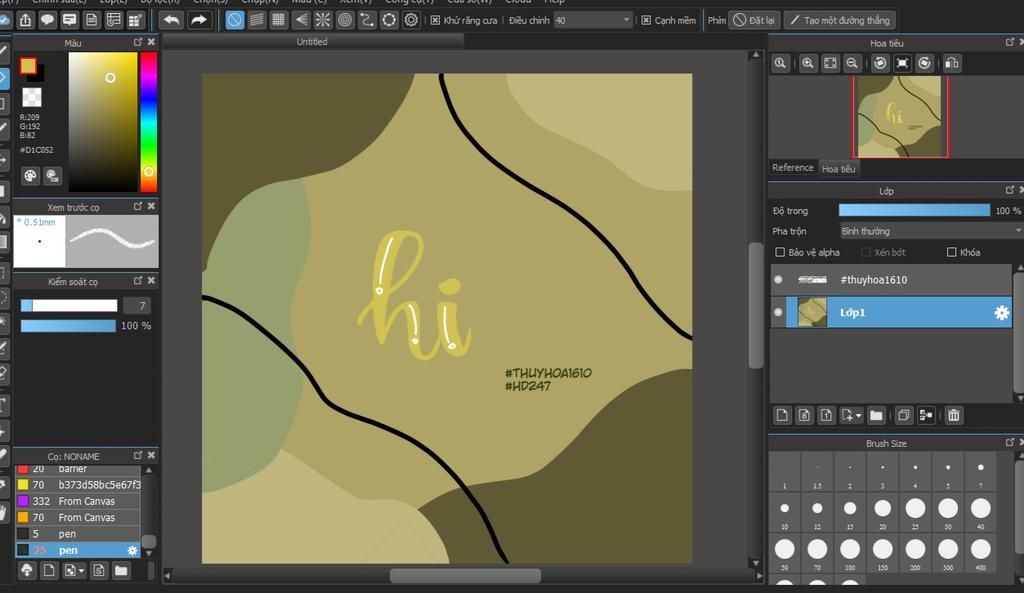Select the b373d58bc5e67f3 brush

(78, 485)
